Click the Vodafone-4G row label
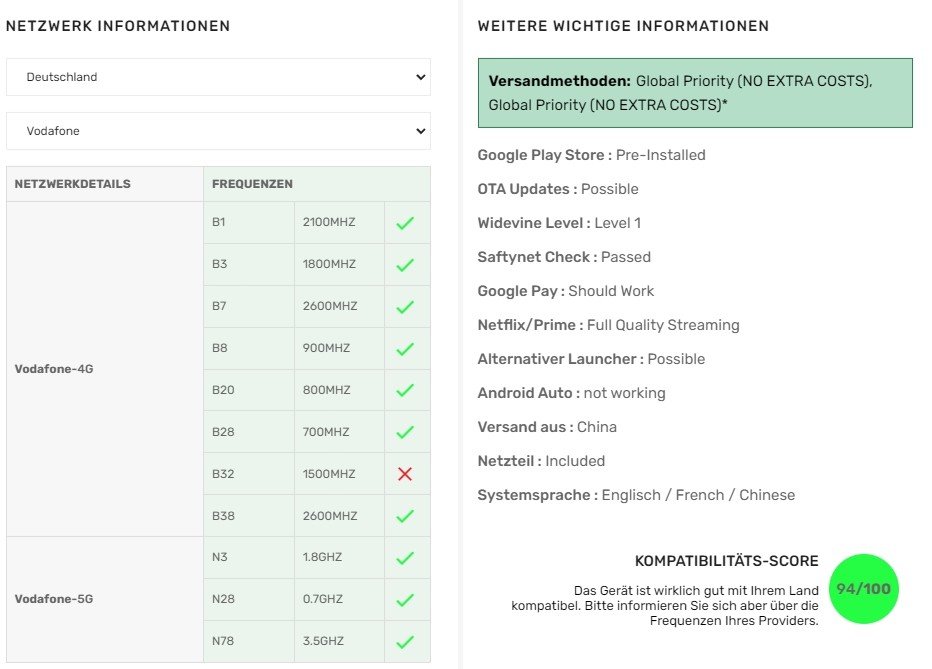This screenshot has width=932, height=669. pos(54,369)
